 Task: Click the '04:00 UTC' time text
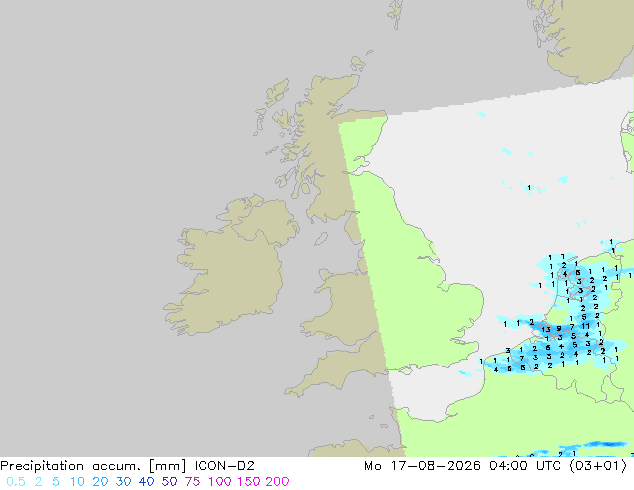[525, 466]
